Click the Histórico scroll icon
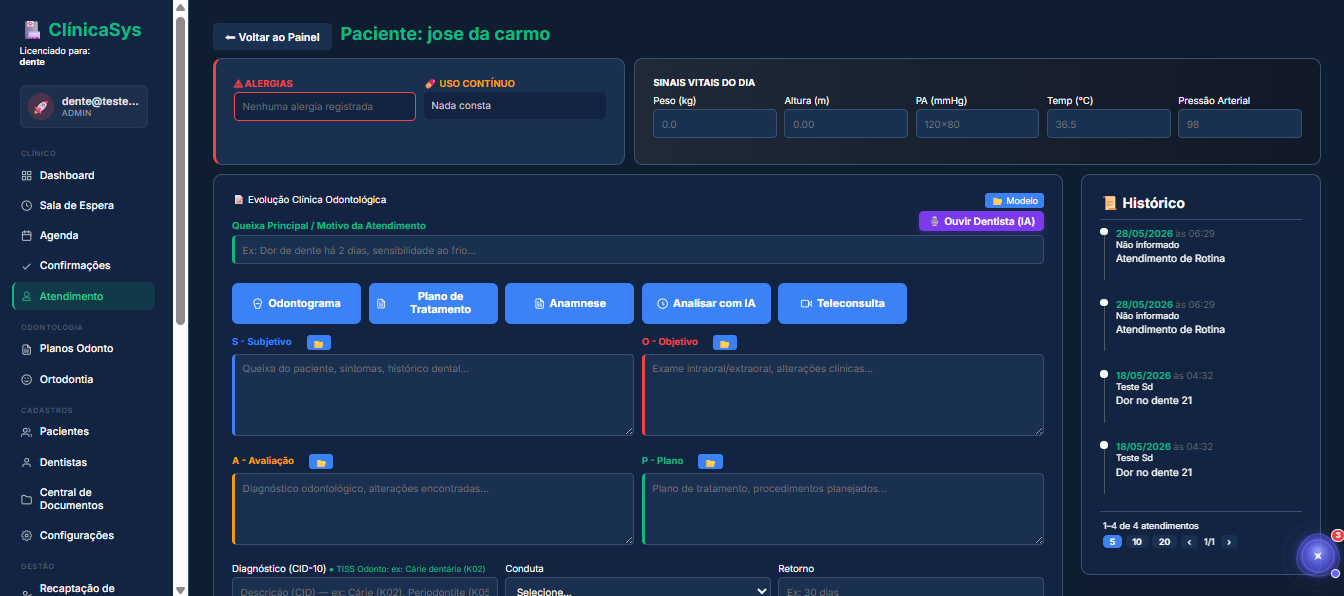1344x596 pixels. [1110, 203]
